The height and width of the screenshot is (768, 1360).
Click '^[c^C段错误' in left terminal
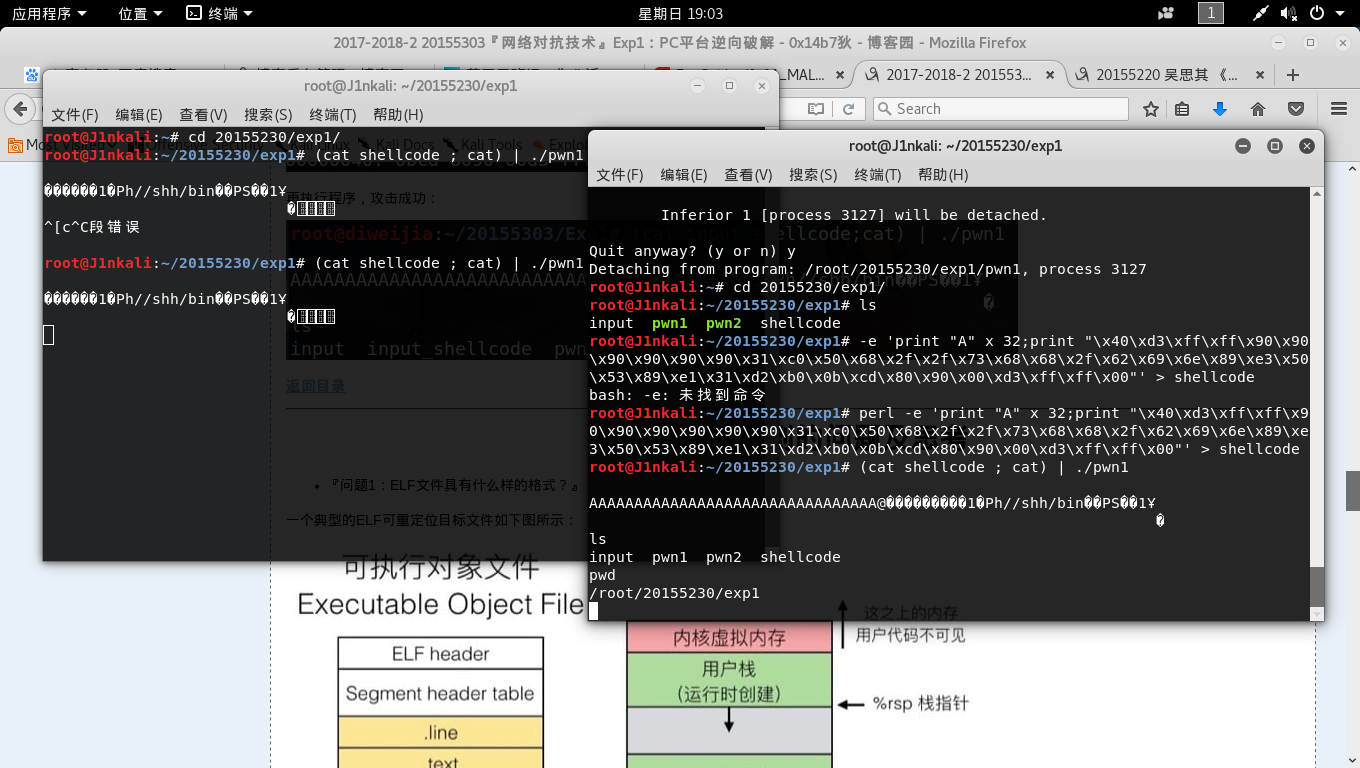click(92, 227)
